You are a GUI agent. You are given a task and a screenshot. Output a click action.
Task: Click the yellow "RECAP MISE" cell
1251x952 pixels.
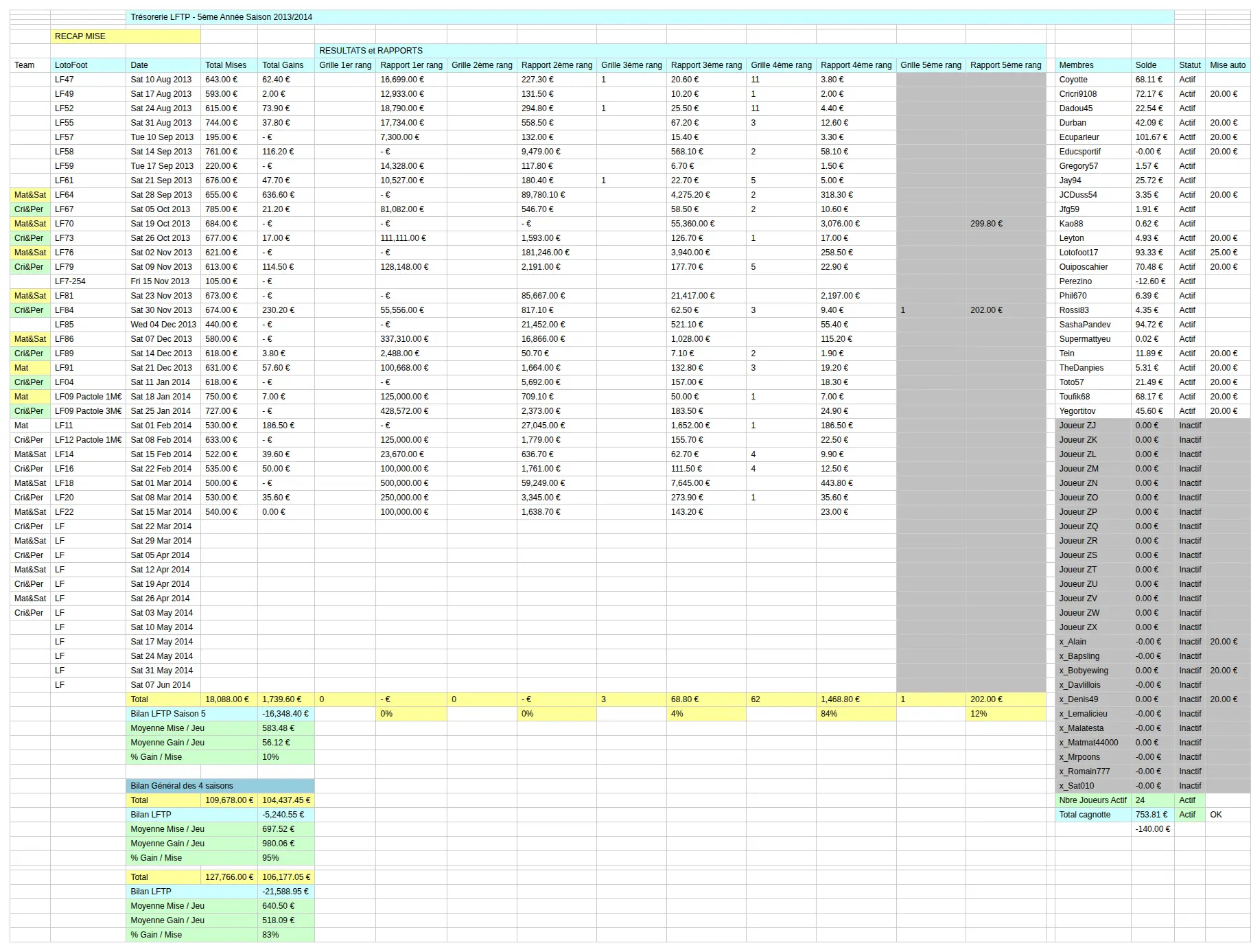pyautogui.click(x=126, y=36)
